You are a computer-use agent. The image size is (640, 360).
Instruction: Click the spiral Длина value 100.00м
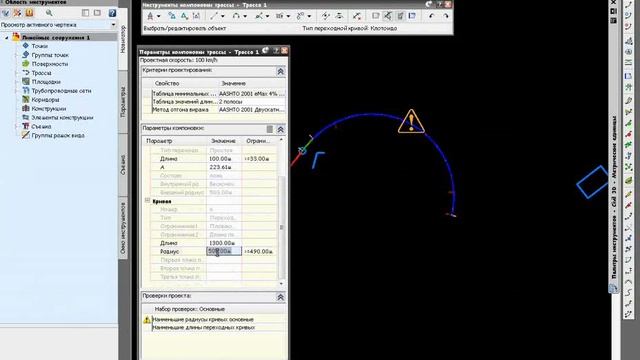click(224, 158)
